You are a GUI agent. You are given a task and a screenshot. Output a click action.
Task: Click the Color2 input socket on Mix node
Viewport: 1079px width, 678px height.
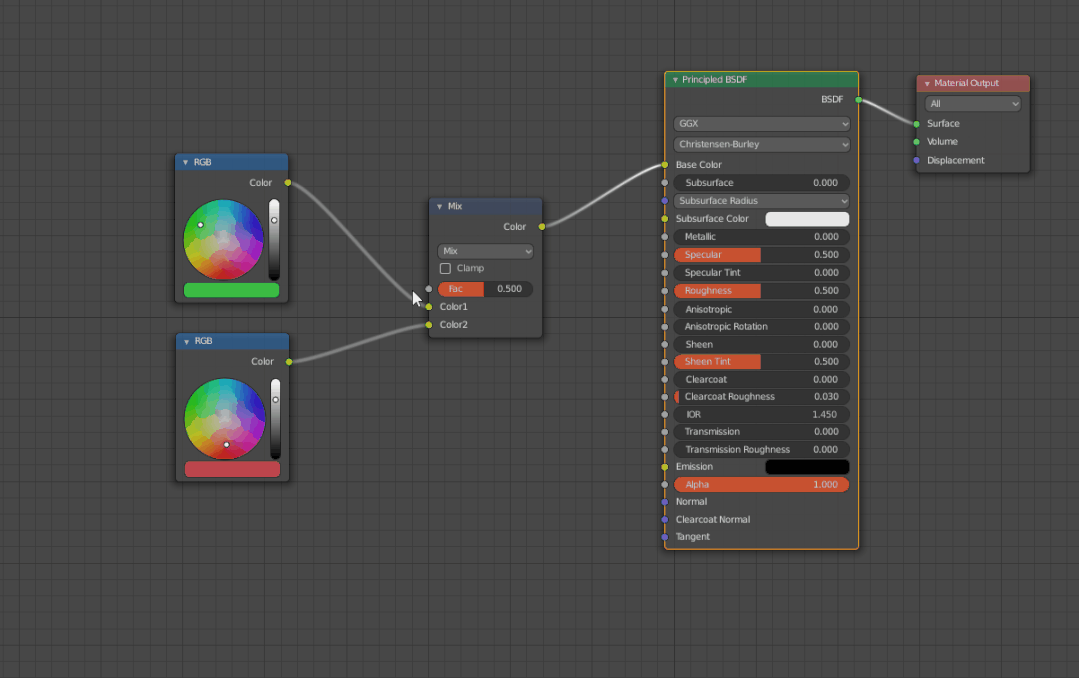(429, 325)
